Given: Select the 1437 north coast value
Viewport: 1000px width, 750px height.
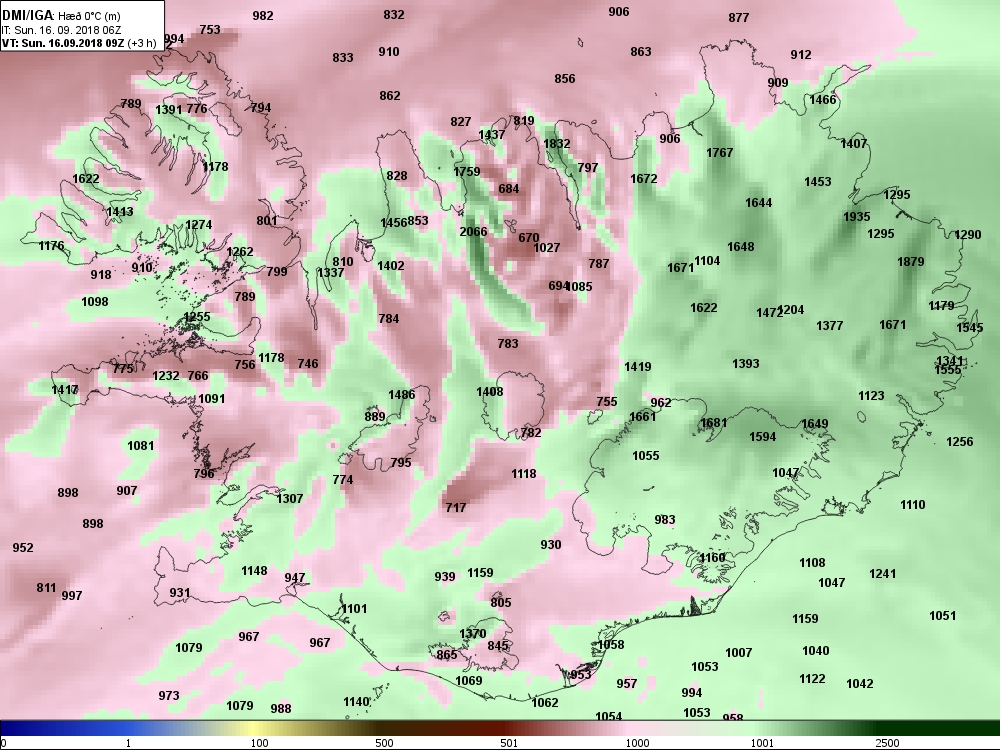Looking at the screenshot, I should pyautogui.click(x=492, y=135).
